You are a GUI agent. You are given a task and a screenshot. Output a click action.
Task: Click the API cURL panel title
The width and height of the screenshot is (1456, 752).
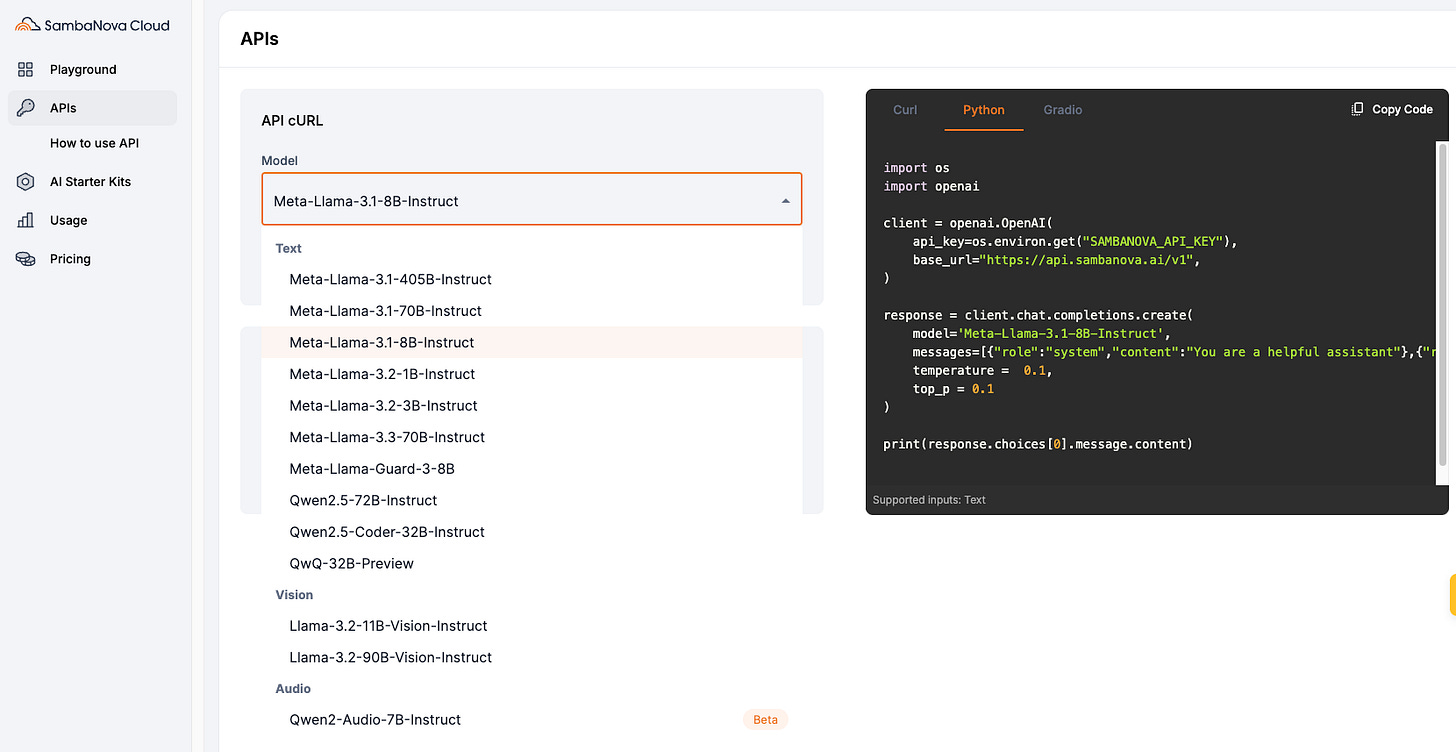(x=292, y=121)
